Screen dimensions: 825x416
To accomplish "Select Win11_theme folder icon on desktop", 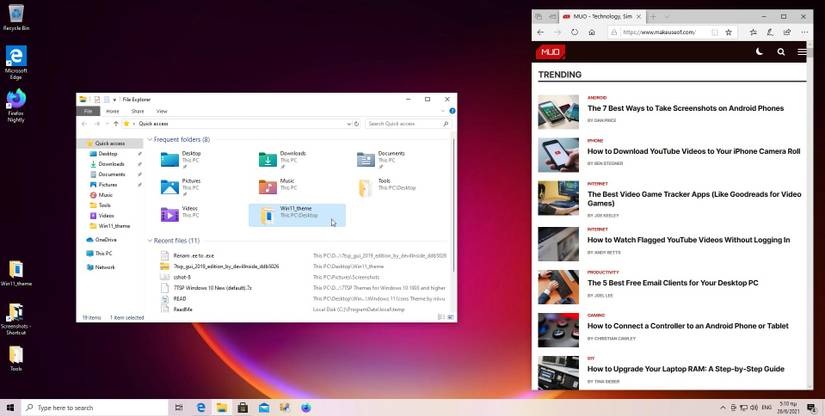I will (16, 273).
